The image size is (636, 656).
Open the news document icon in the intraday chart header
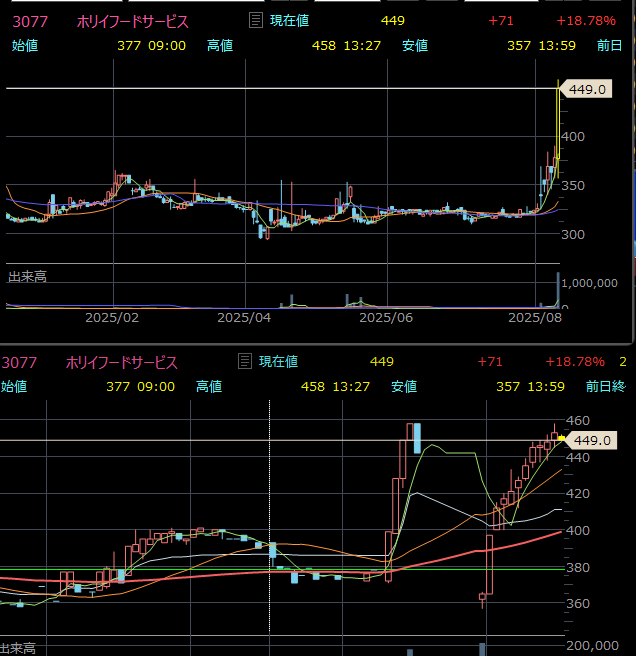coord(245,361)
